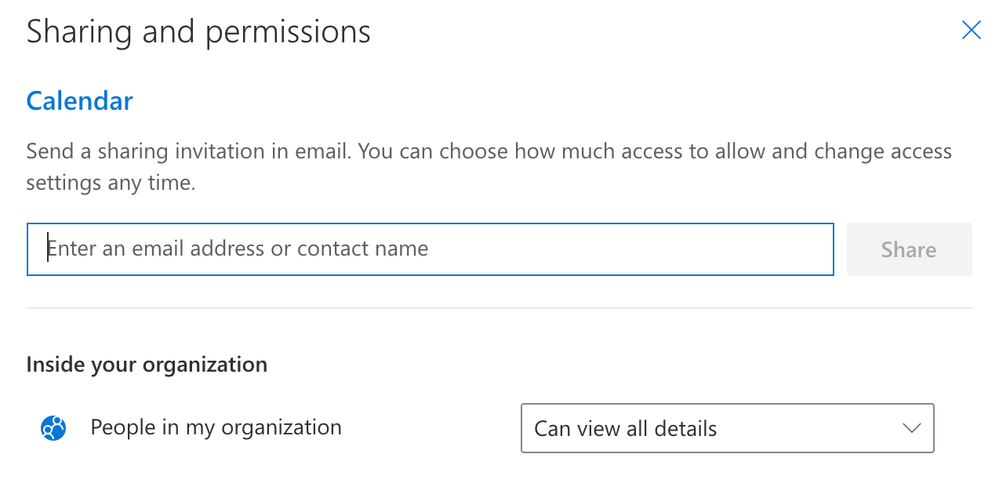
Task: Close the Sharing and permissions dialog
Action: pyautogui.click(x=971, y=30)
